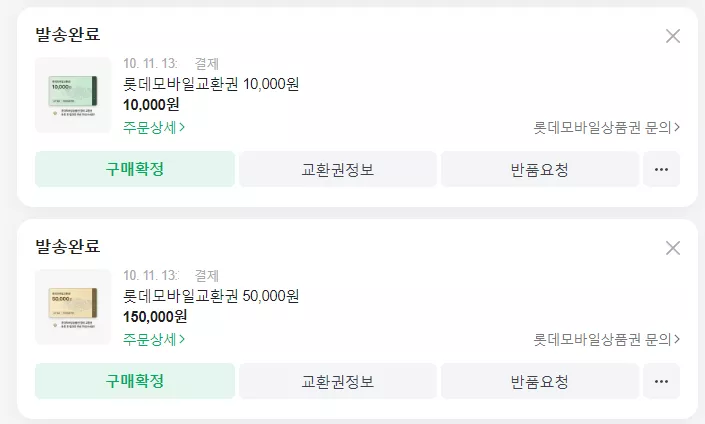
Task: Open 교환권정보 for the 10,000원 voucher
Action: coord(338,169)
